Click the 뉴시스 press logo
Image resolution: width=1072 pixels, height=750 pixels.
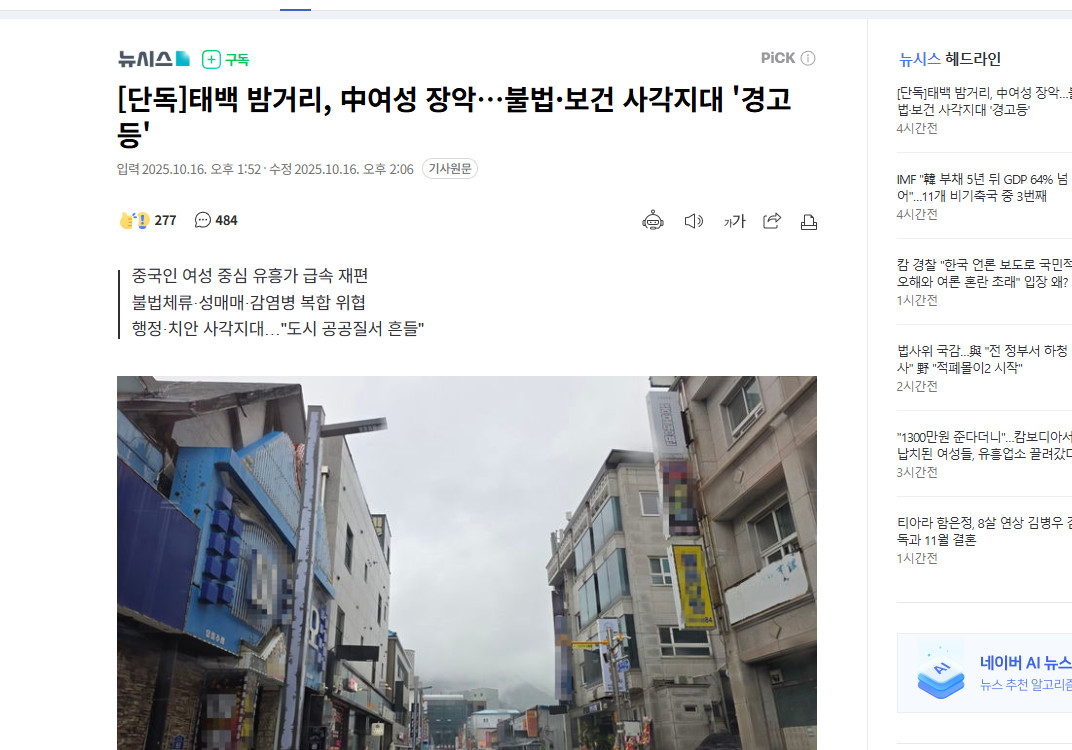tap(154, 59)
